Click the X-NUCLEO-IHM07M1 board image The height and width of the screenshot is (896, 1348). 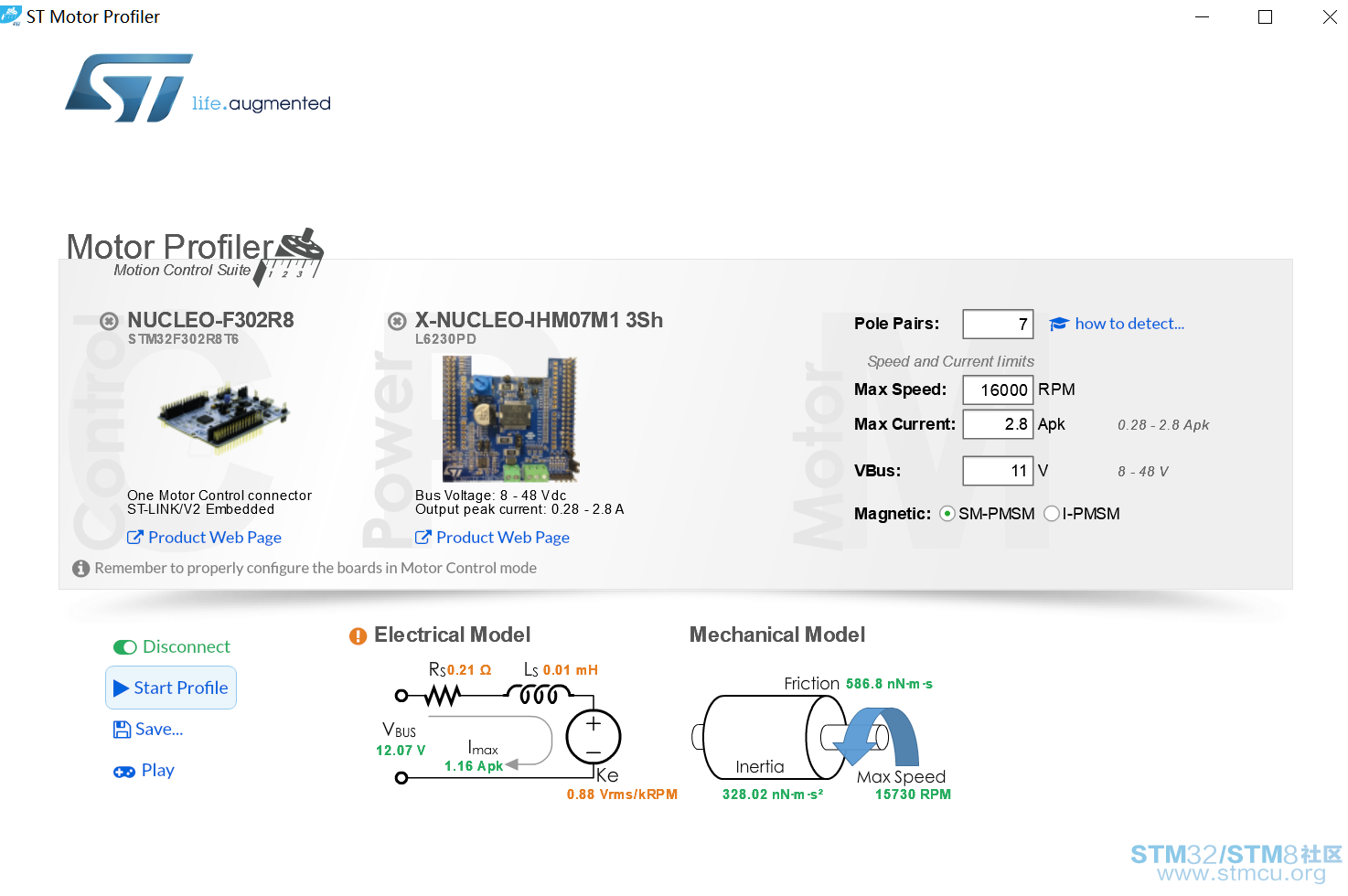(510, 419)
